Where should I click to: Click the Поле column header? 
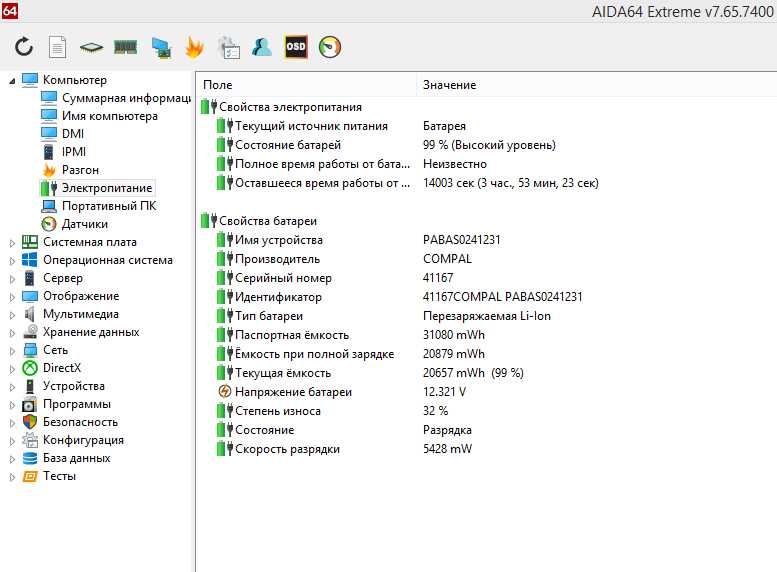(x=306, y=85)
